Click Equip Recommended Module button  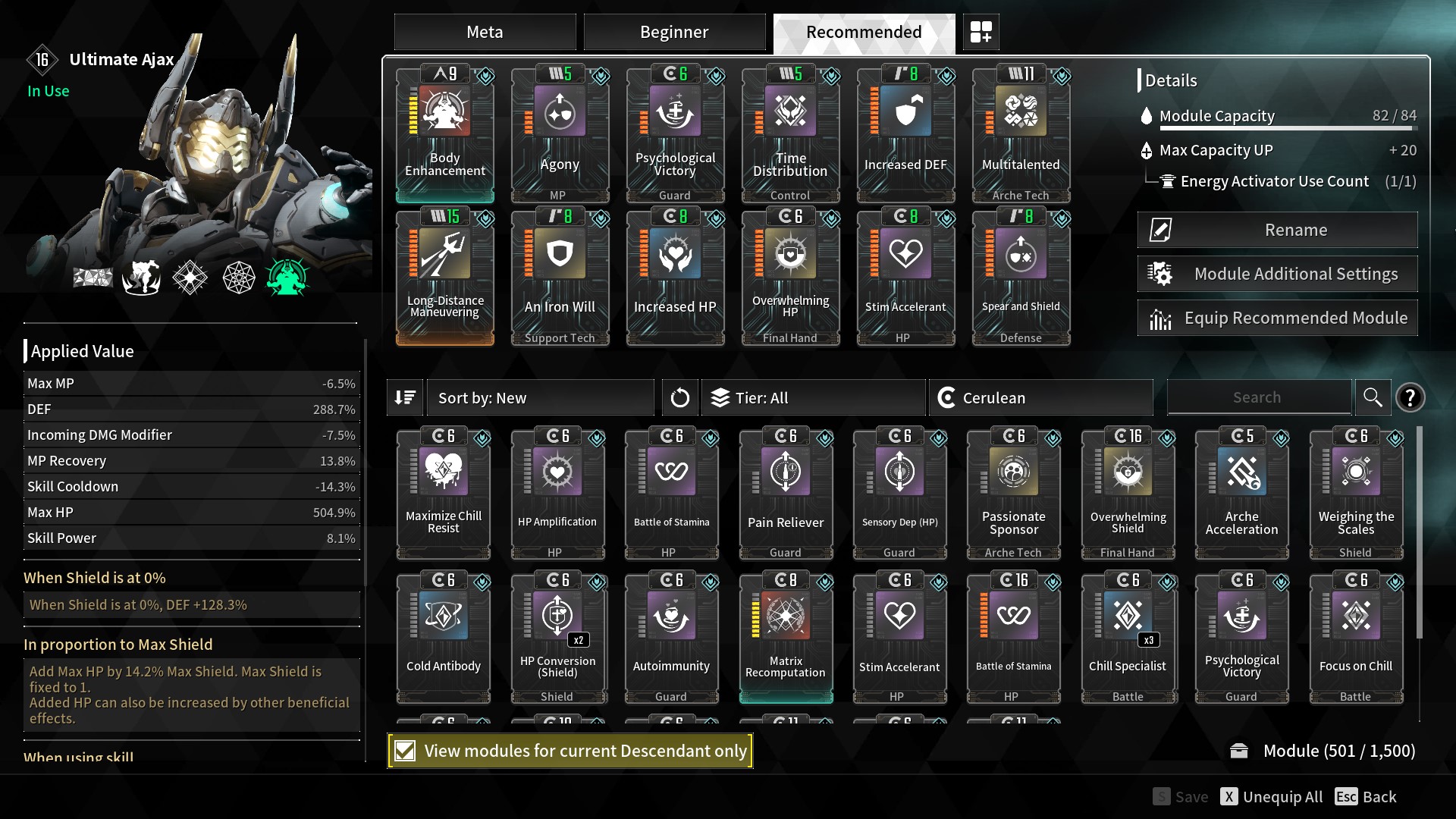click(1277, 318)
